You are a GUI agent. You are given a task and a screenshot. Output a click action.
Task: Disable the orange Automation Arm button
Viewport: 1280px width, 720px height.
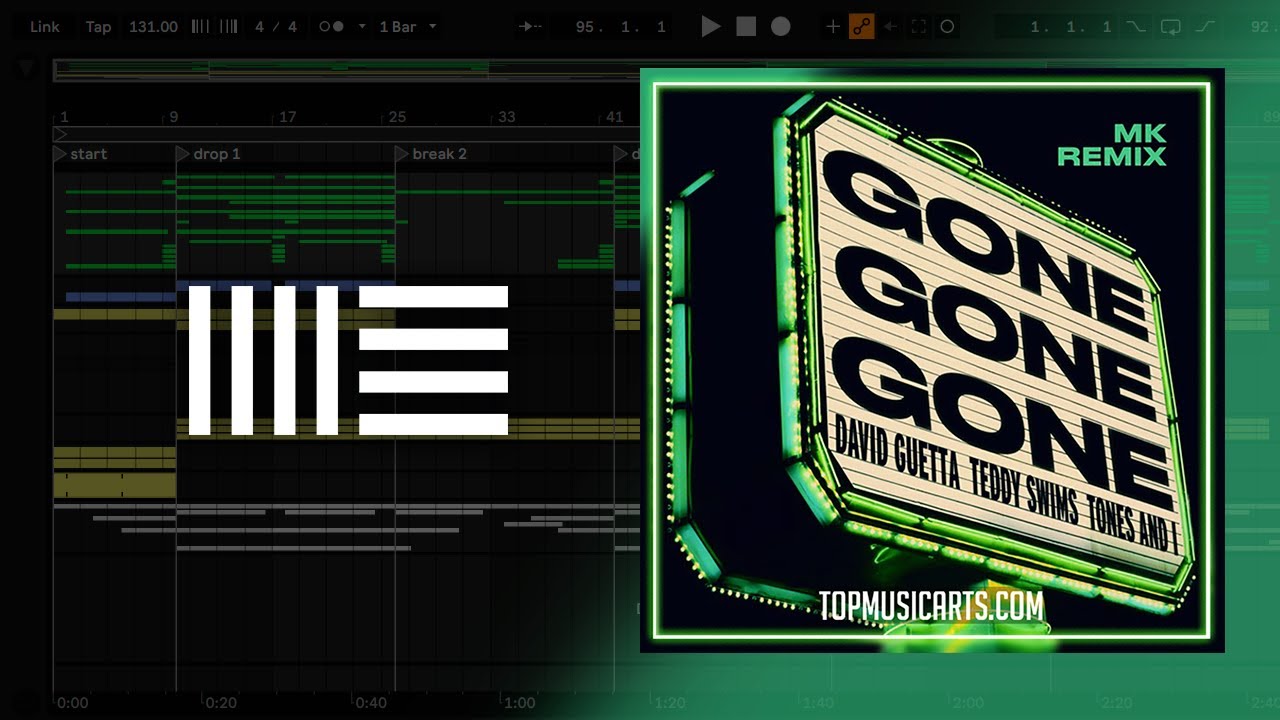[861, 27]
